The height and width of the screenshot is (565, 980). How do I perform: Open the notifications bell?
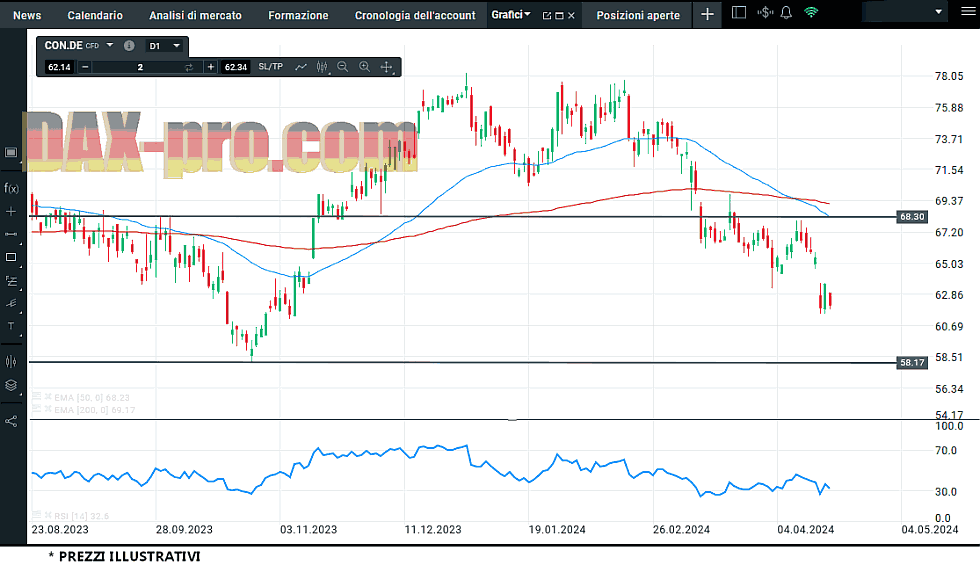pyautogui.click(x=786, y=12)
